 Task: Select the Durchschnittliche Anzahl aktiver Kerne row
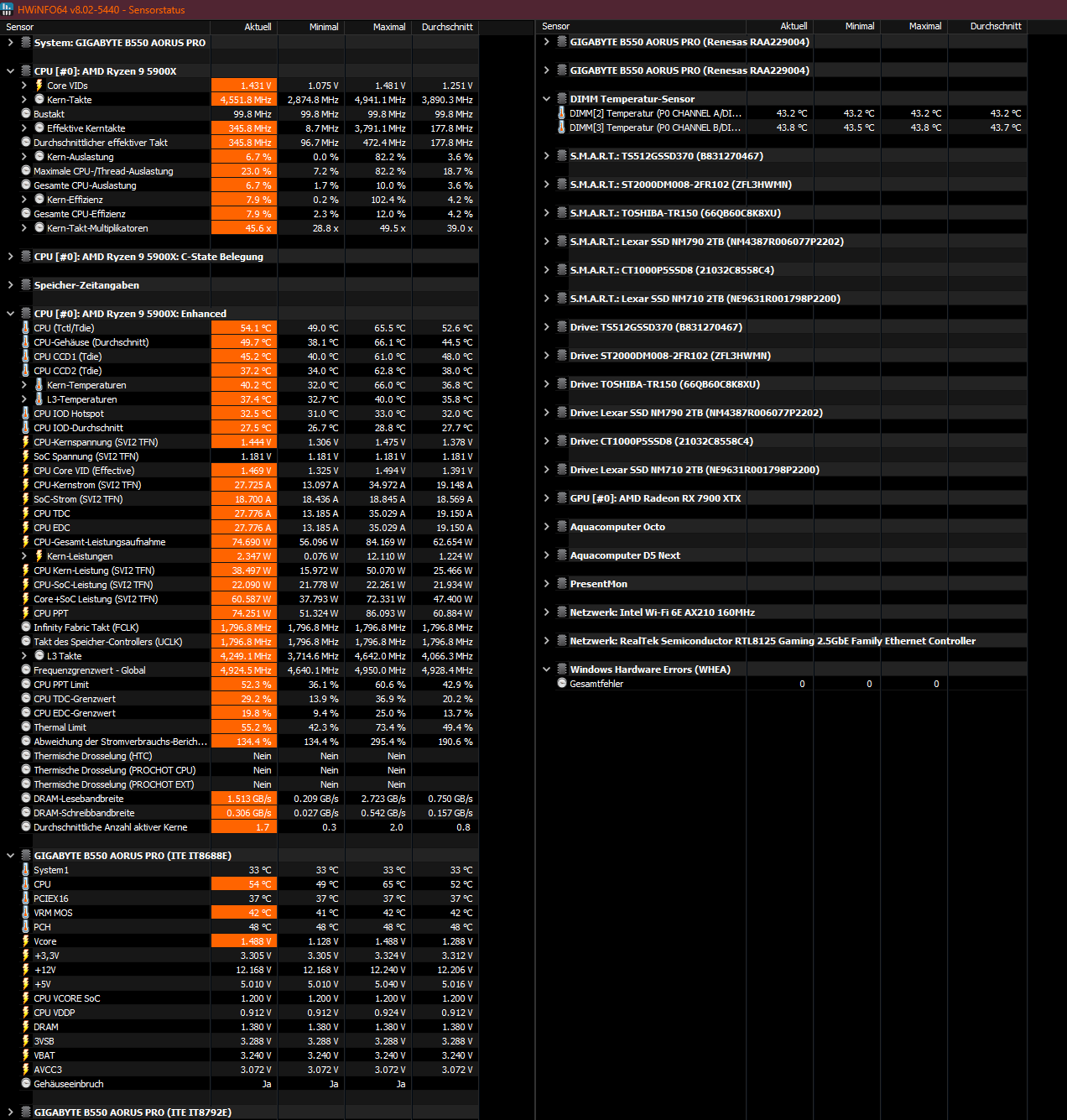(240, 827)
